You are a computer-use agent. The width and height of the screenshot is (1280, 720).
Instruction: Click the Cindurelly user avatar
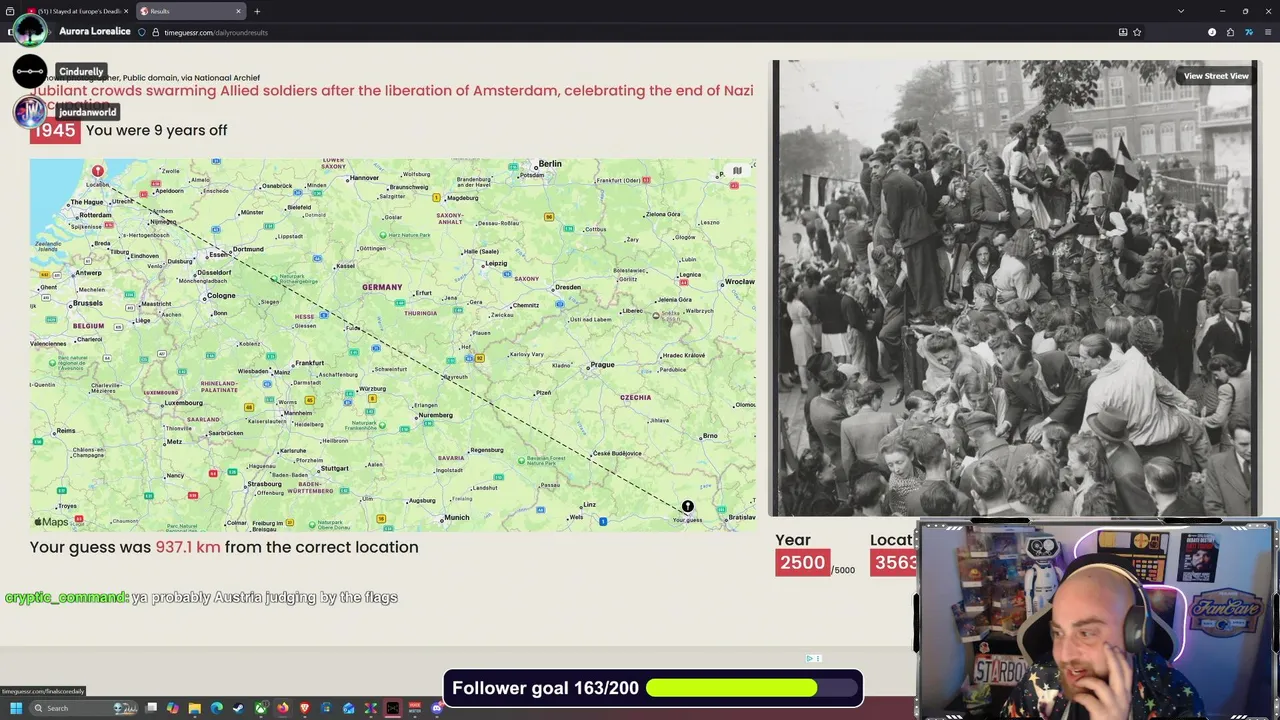click(29, 71)
